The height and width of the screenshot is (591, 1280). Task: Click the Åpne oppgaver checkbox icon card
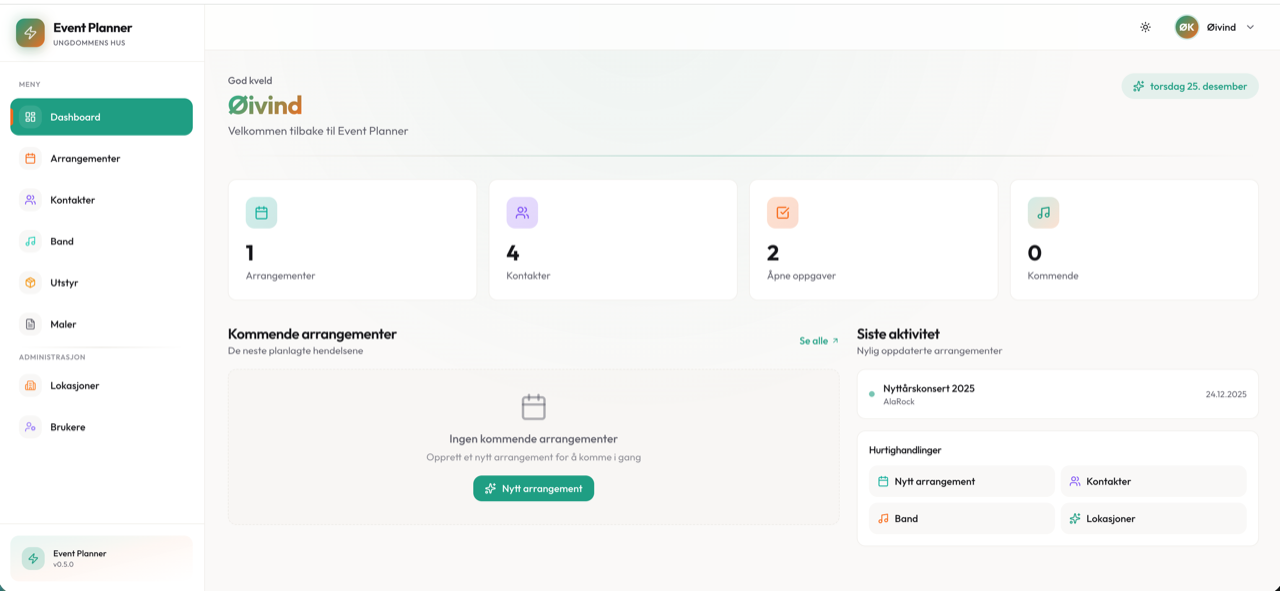pos(782,213)
